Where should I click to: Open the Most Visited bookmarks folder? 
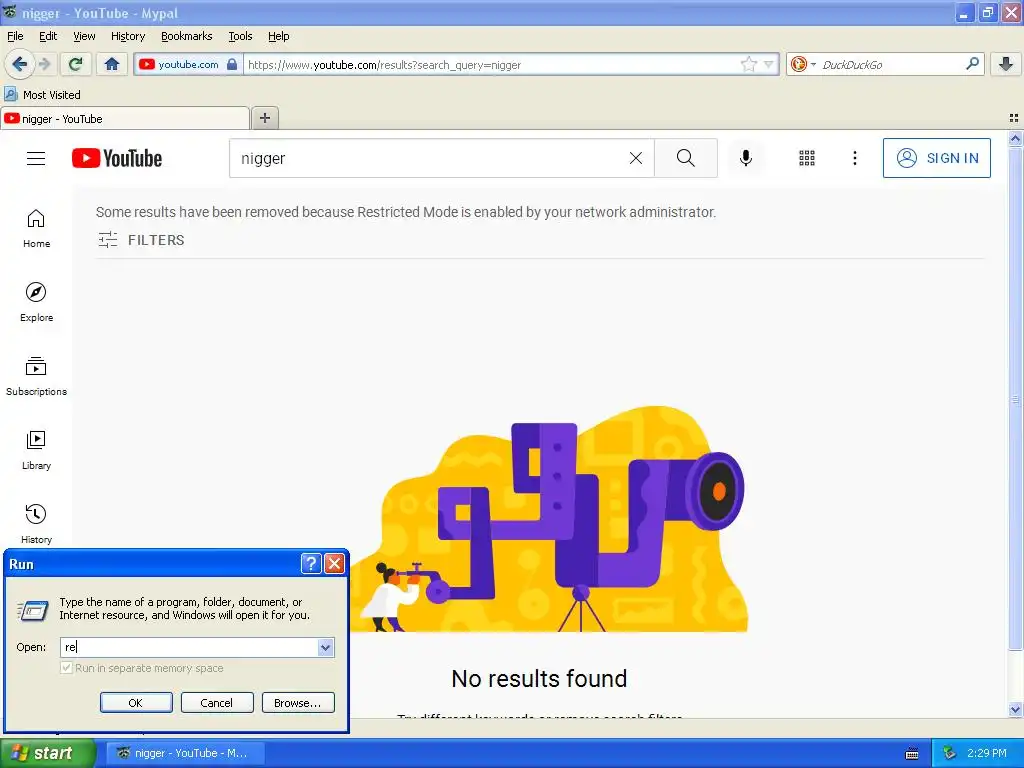tap(42, 95)
